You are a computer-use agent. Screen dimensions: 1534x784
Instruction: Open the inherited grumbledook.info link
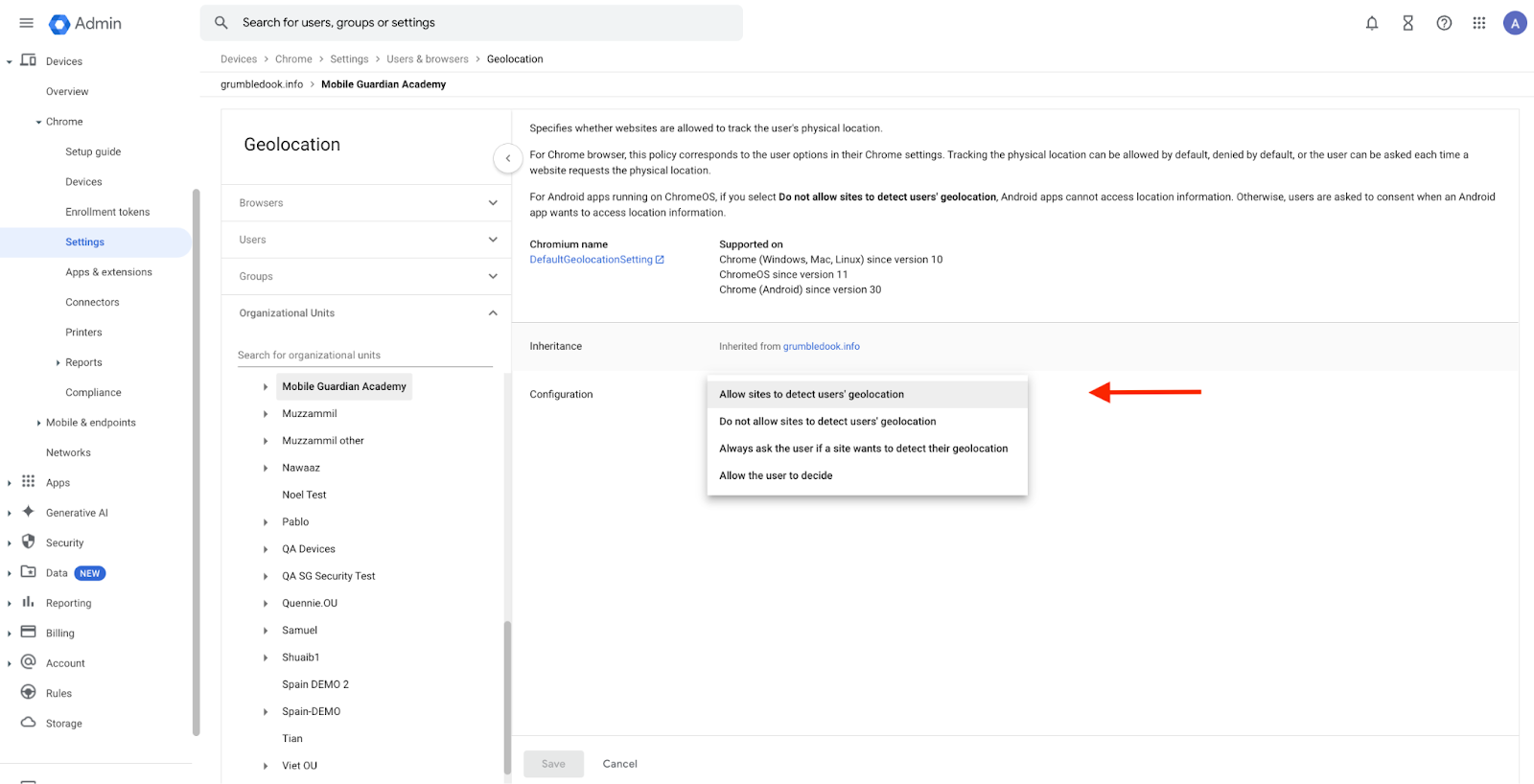pyautogui.click(x=821, y=347)
